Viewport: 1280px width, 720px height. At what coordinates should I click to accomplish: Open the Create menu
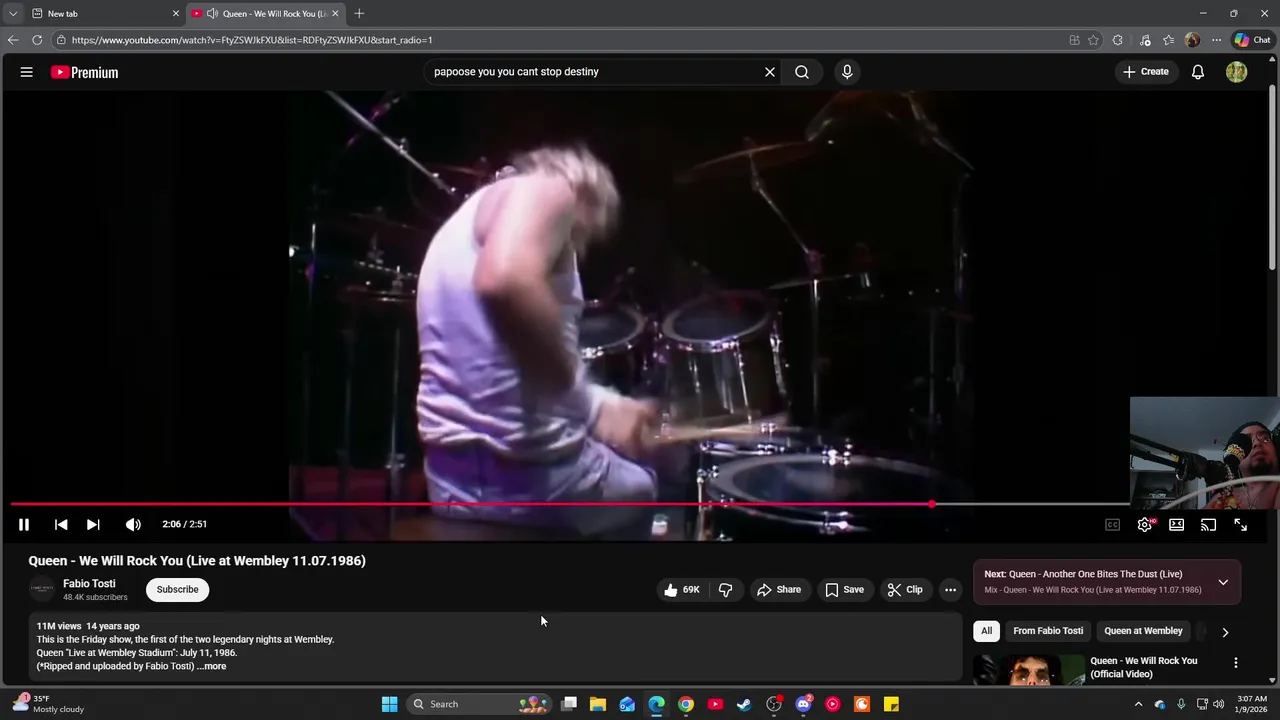(1146, 72)
